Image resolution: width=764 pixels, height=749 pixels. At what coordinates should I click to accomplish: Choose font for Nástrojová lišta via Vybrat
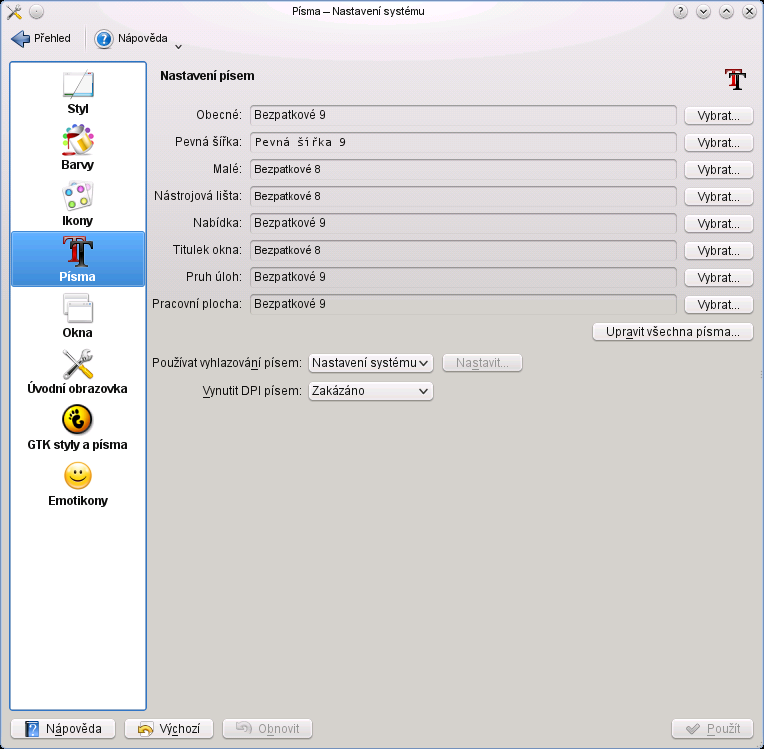(x=719, y=196)
